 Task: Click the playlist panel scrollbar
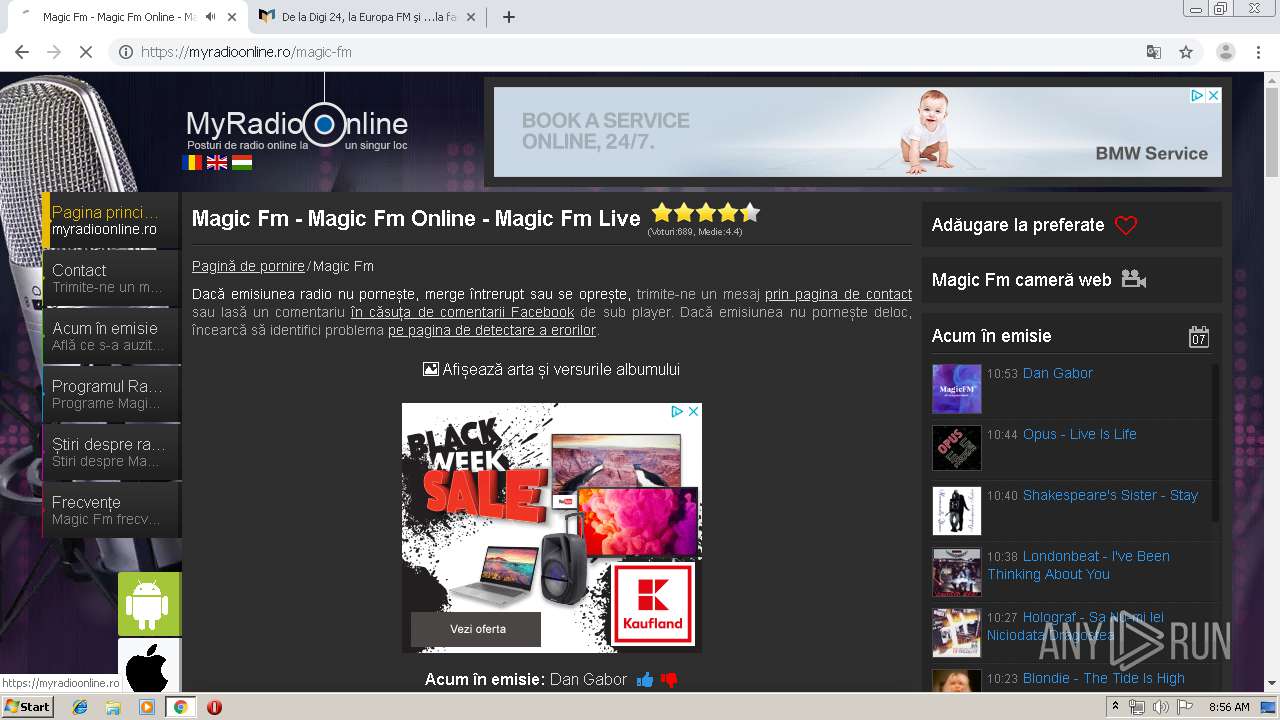pyautogui.click(x=1215, y=442)
